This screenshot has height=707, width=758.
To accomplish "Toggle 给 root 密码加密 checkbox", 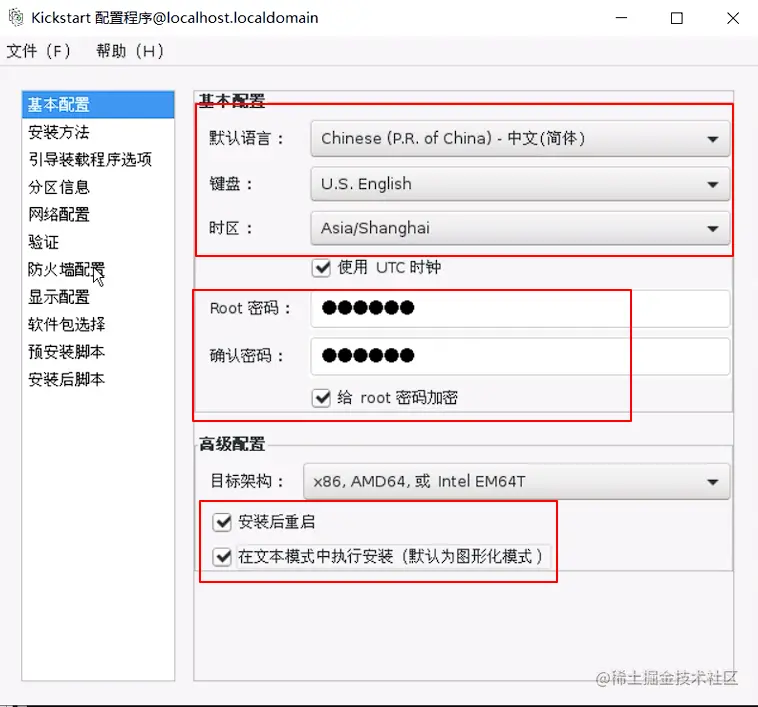I will click(x=321, y=398).
